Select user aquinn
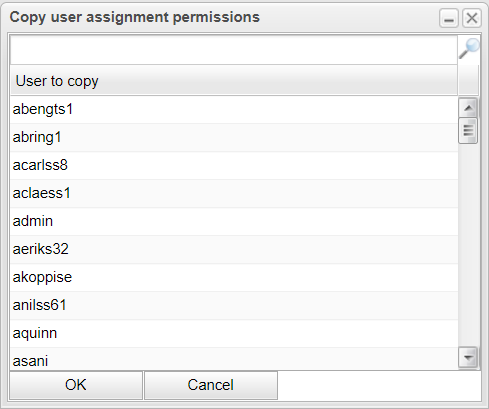Viewport: 489px width, 409px height. tap(234, 333)
